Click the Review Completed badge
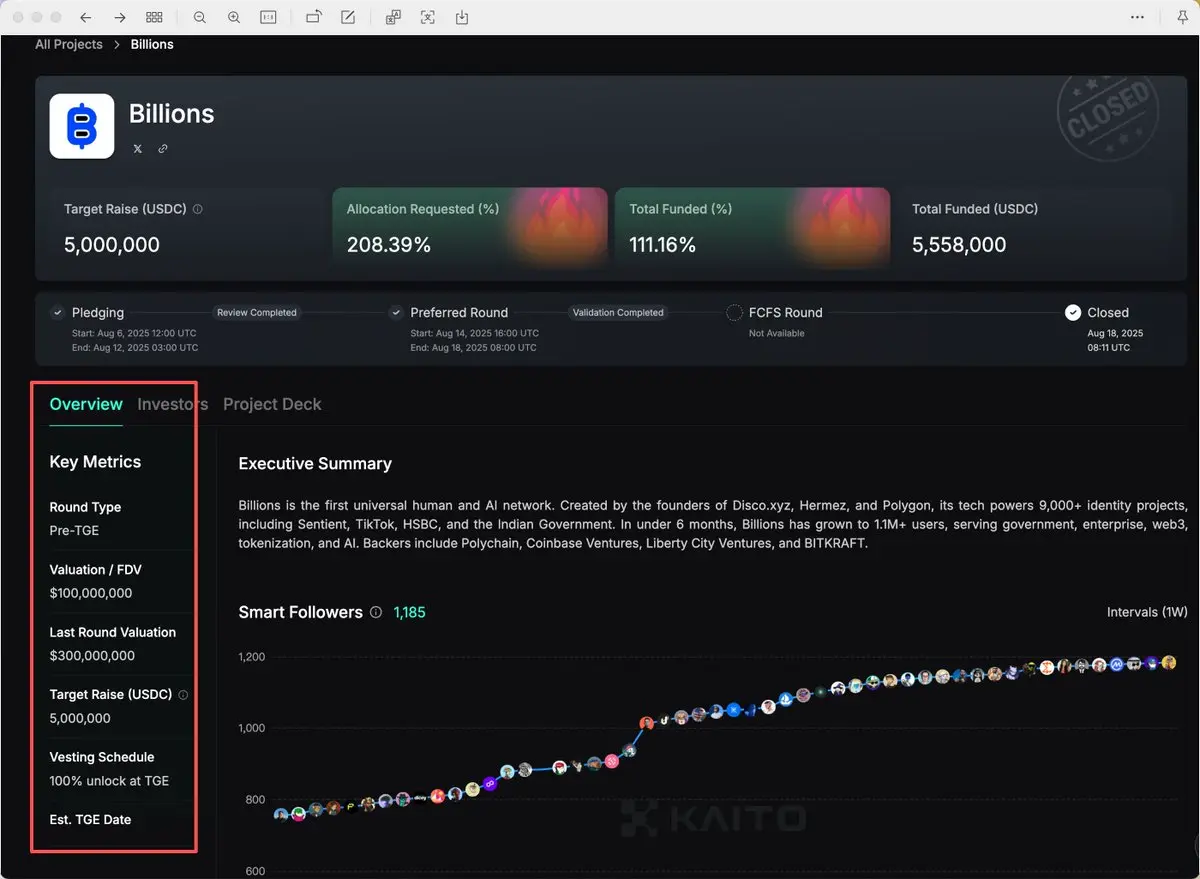Viewport: 1200px width, 879px height. tap(257, 313)
